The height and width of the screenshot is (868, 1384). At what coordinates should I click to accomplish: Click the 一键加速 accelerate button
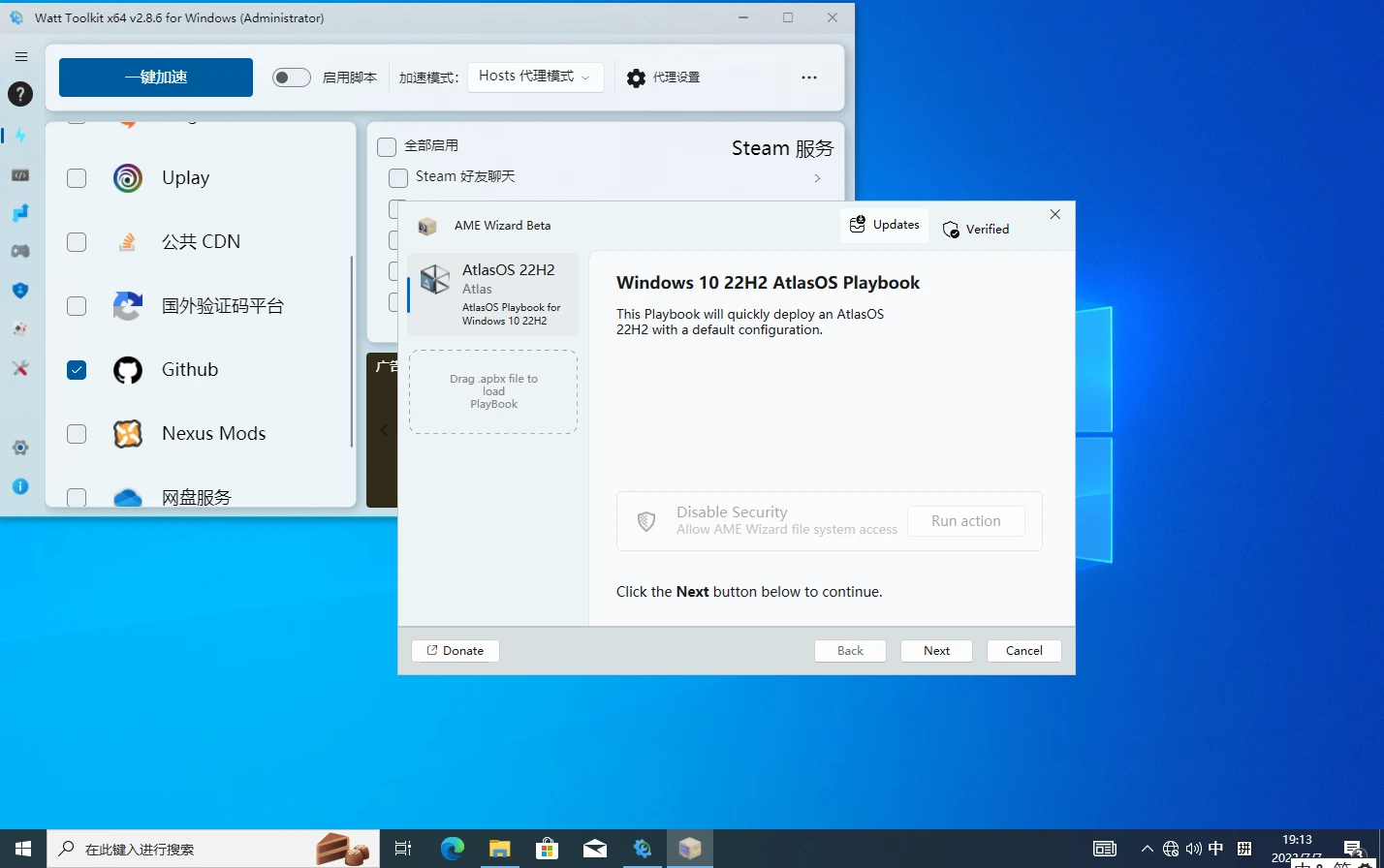pyautogui.click(x=156, y=77)
